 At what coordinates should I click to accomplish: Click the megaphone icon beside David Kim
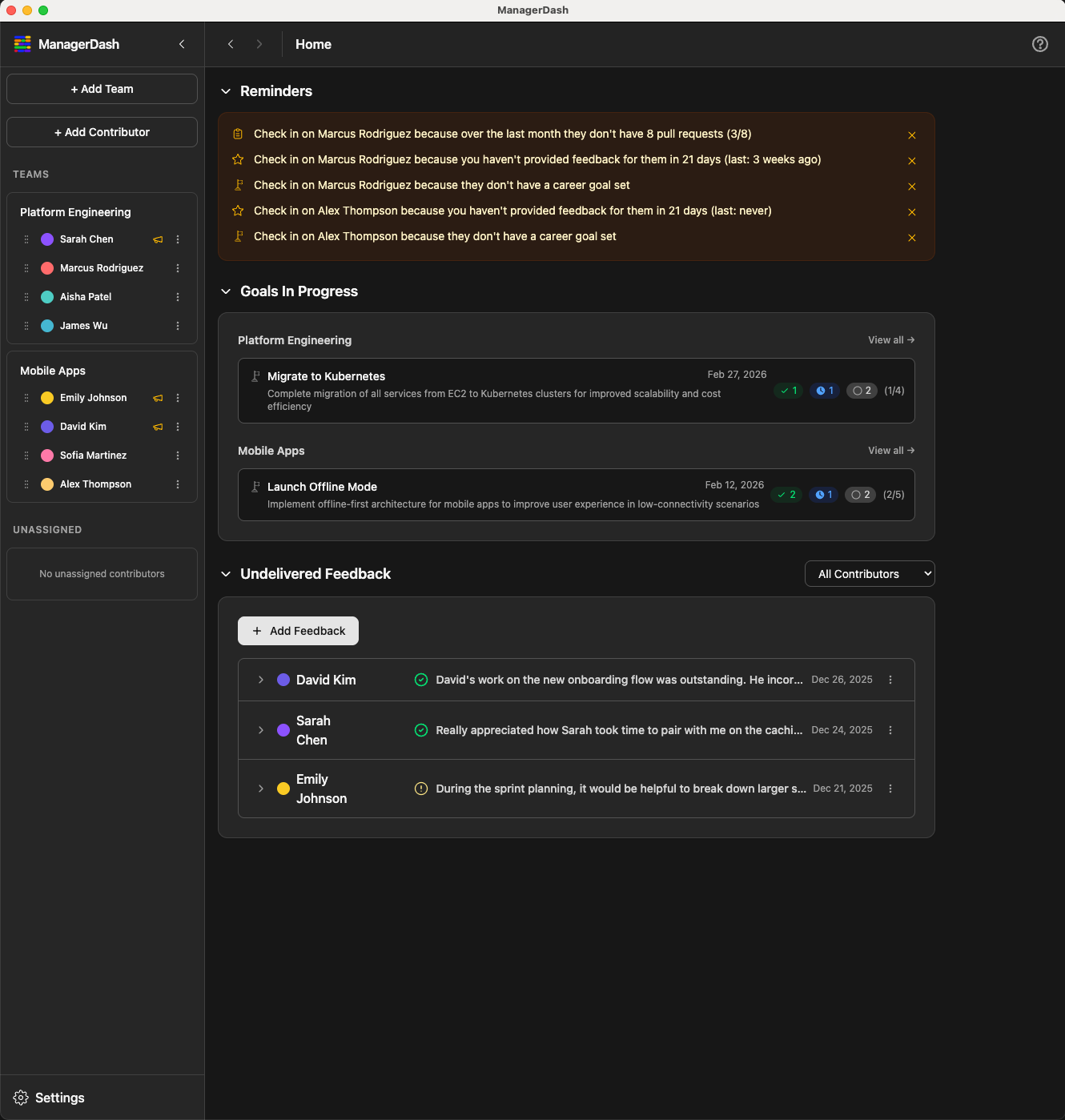(x=157, y=427)
